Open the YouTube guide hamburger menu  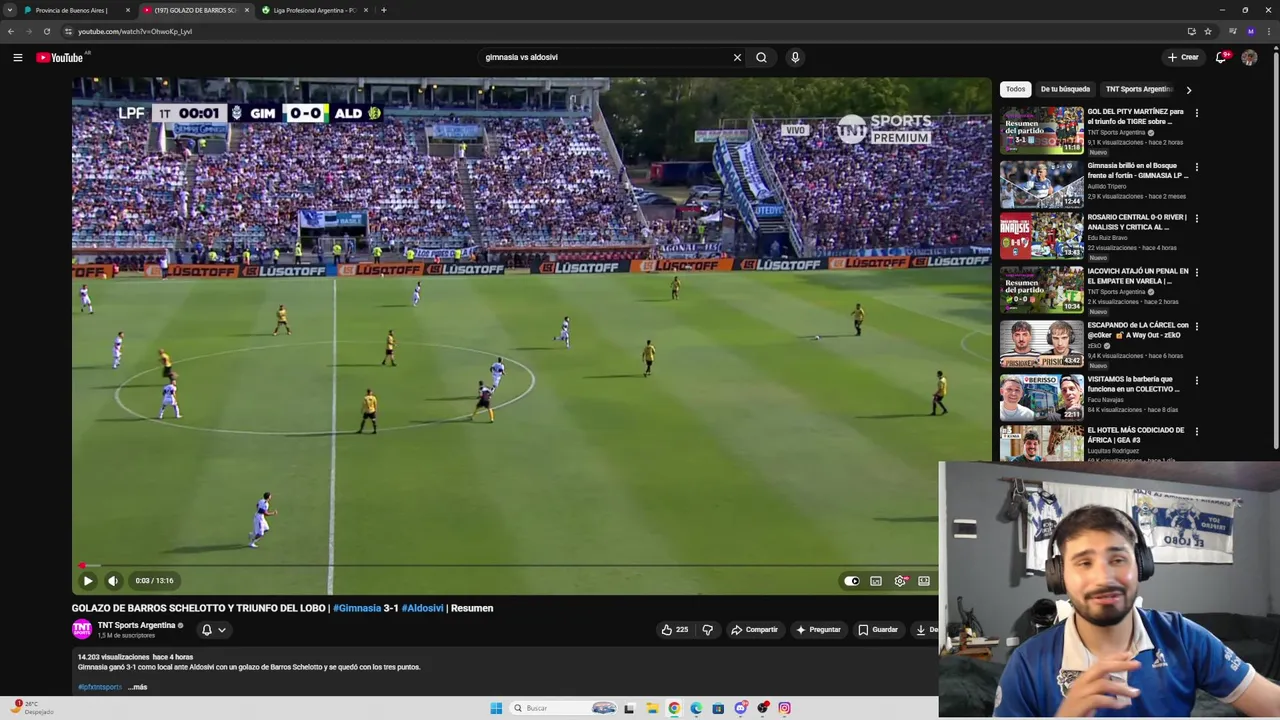pos(17,57)
